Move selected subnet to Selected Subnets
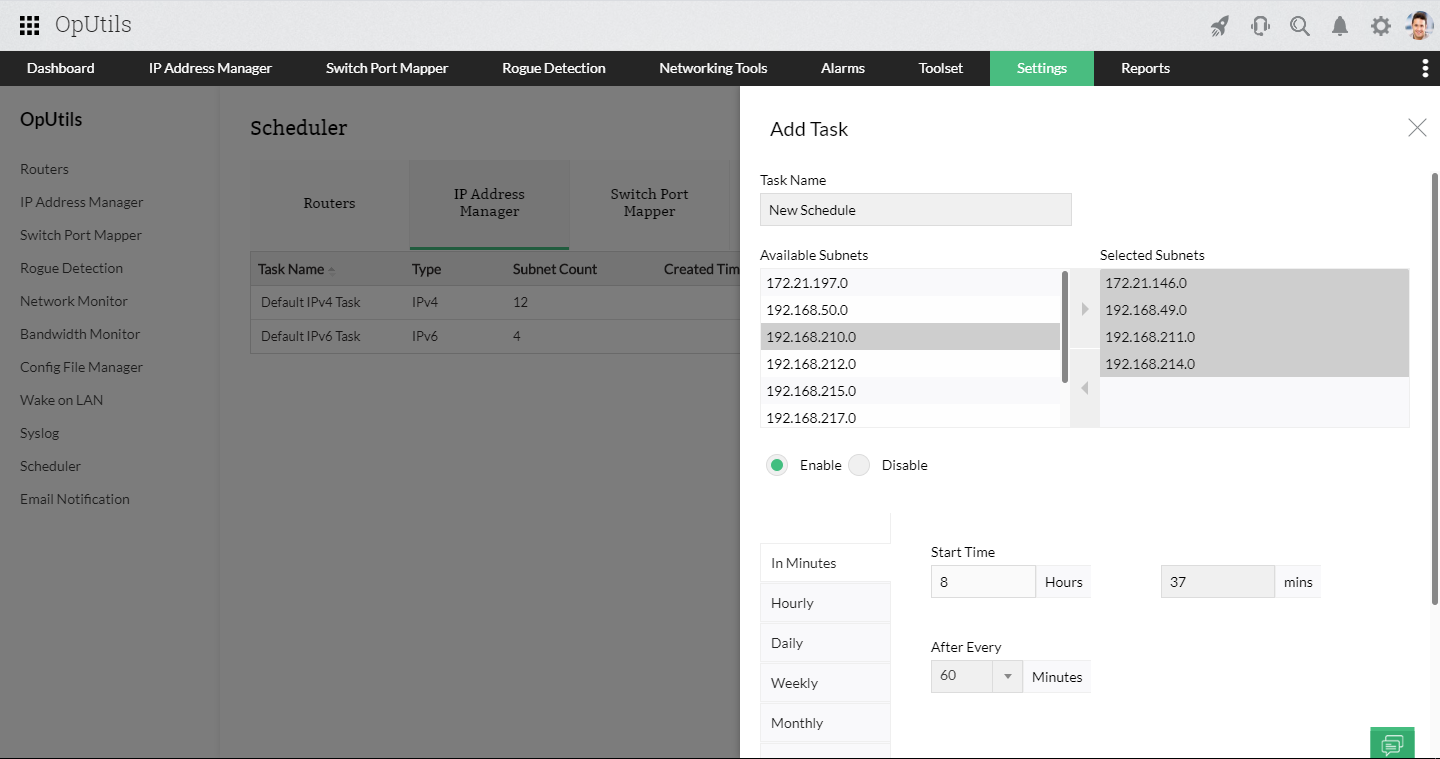 (x=1085, y=309)
